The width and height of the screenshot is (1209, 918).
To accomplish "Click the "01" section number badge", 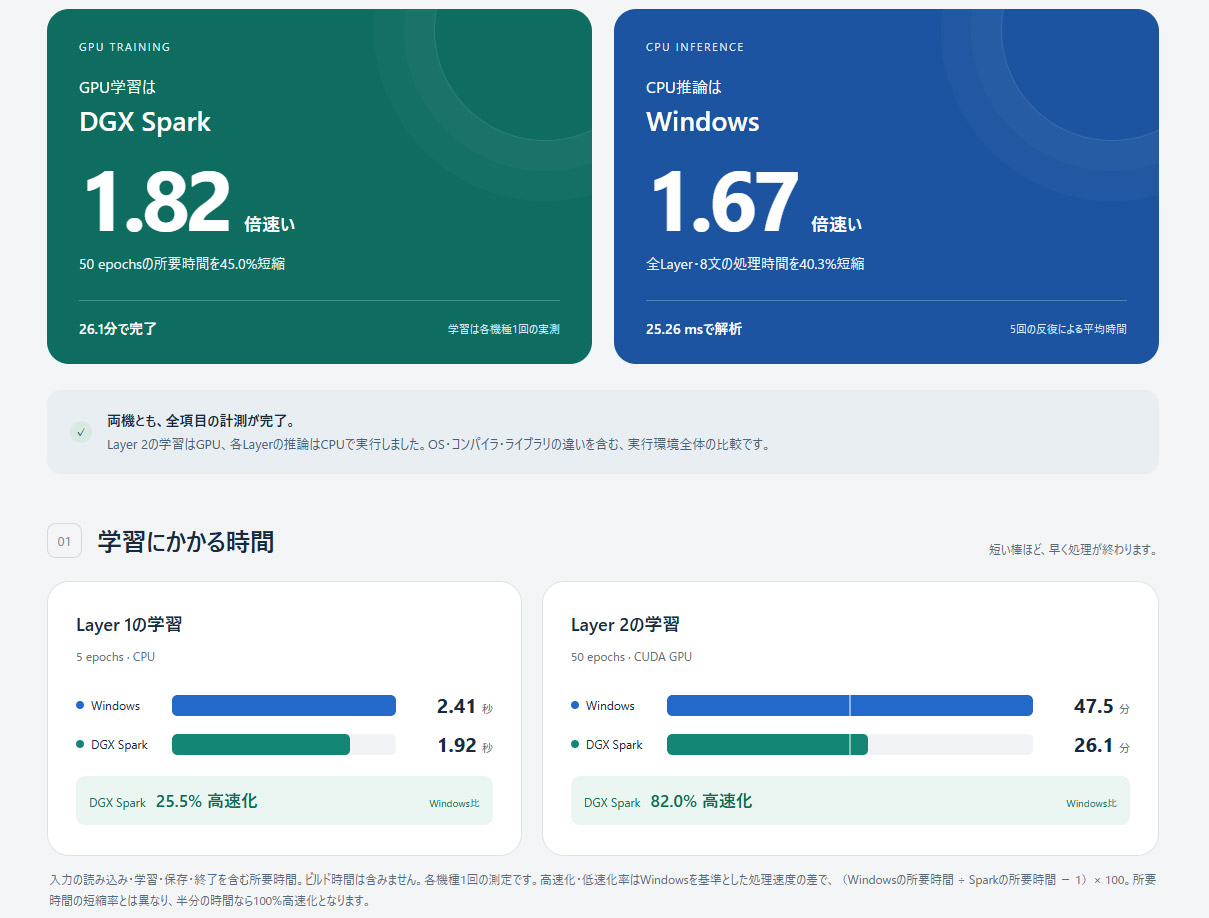I will [64, 541].
